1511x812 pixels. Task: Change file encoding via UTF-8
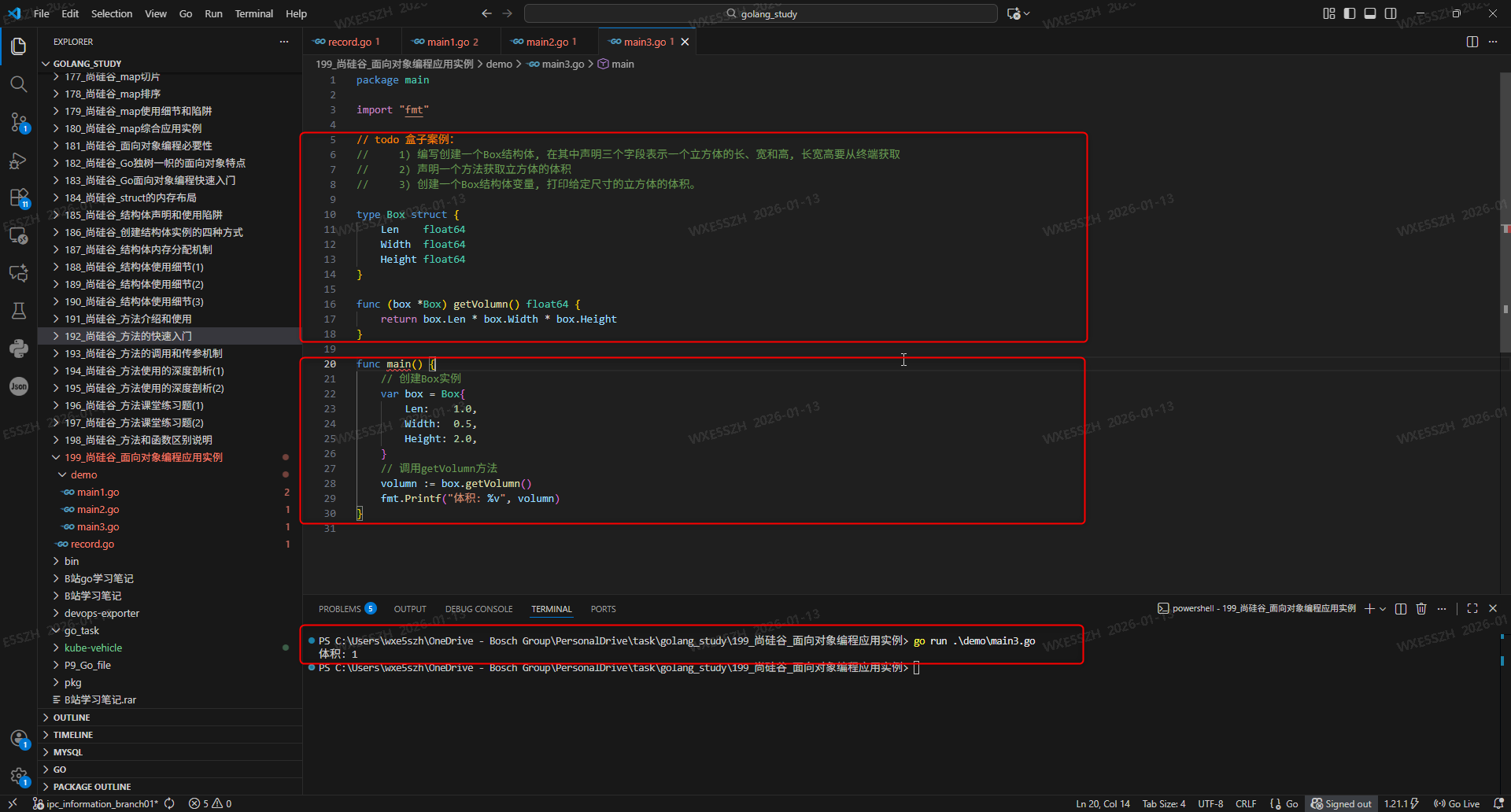click(1210, 803)
